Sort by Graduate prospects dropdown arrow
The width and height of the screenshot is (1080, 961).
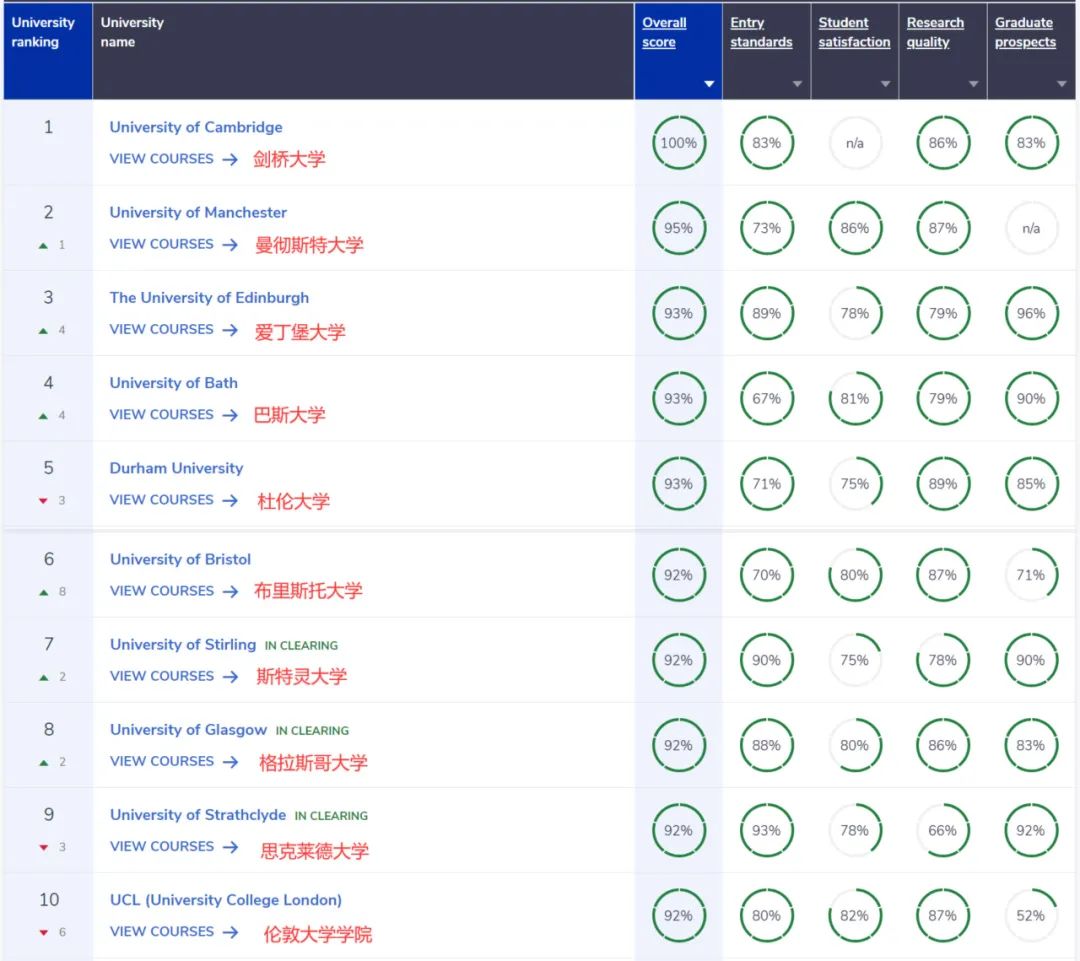coord(1061,84)
